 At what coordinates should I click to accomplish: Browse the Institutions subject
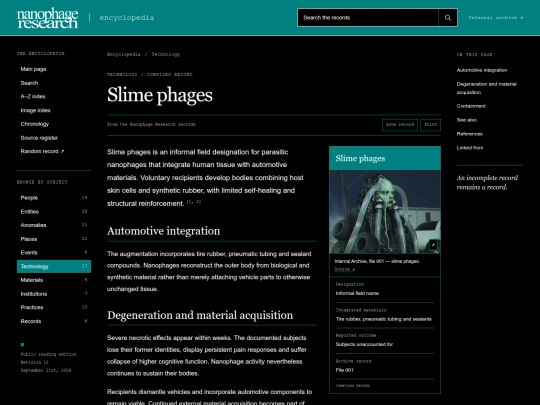click(54, 294)
